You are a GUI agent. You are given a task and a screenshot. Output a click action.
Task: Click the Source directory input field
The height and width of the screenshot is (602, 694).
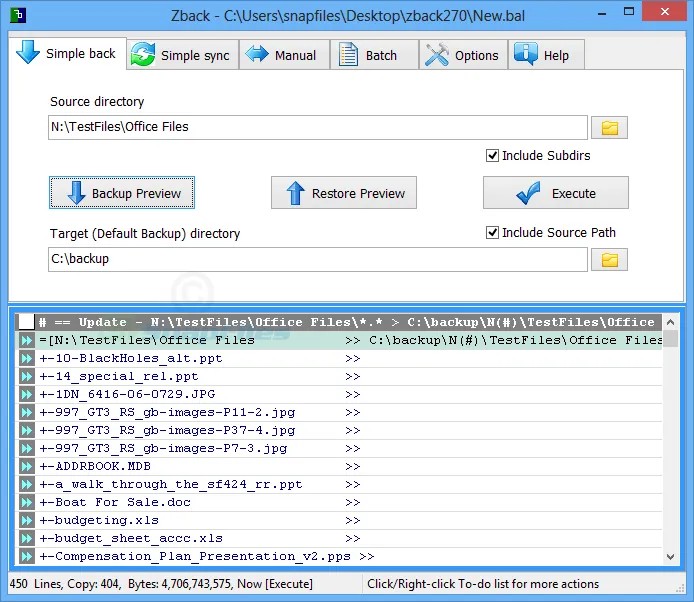click(318, 127)
